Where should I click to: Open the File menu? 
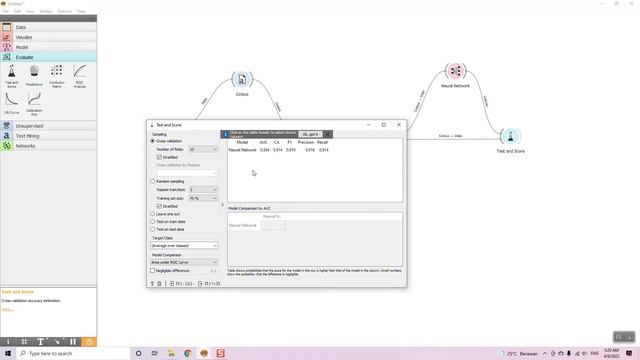tap(6, 11)
